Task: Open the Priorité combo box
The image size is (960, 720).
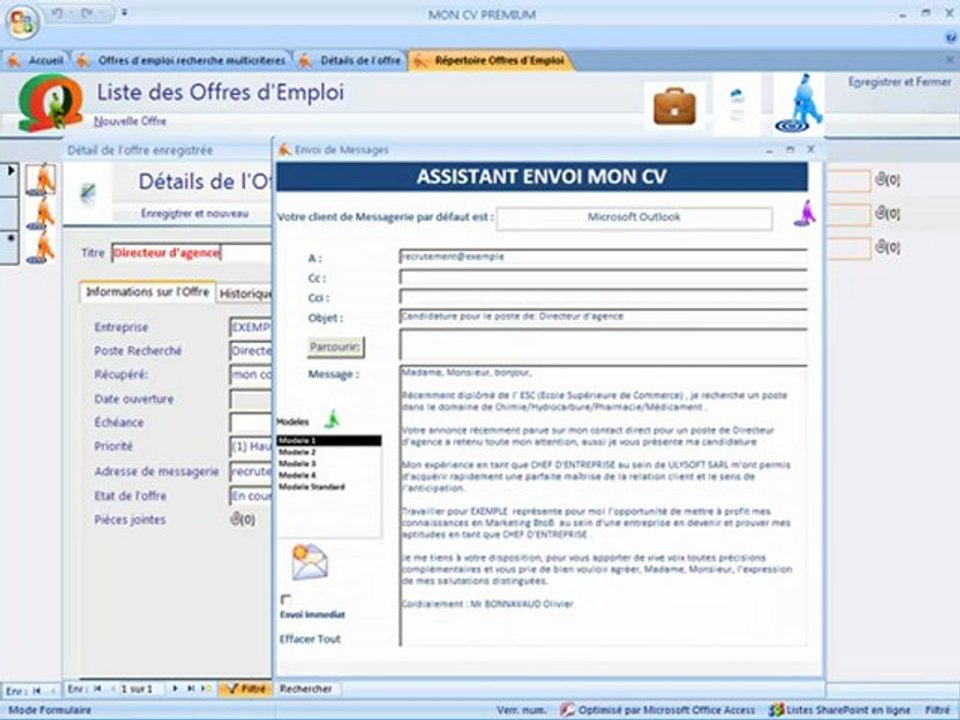Action: (x=250, y=446)
